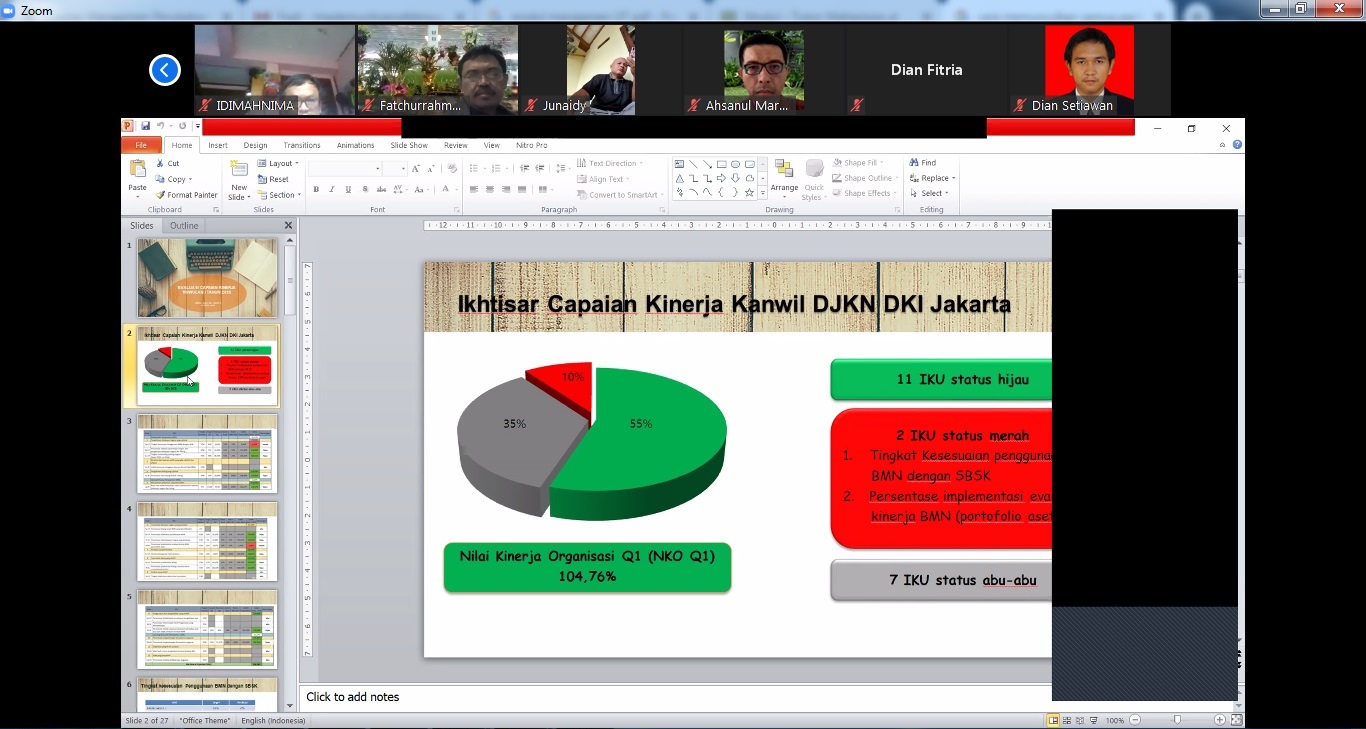Select slide 3 thumbnail in the Slides panel
Image resolution: width=1366 pixels, height=729 pixels.
pyautogui.click(x=207, y=454)
